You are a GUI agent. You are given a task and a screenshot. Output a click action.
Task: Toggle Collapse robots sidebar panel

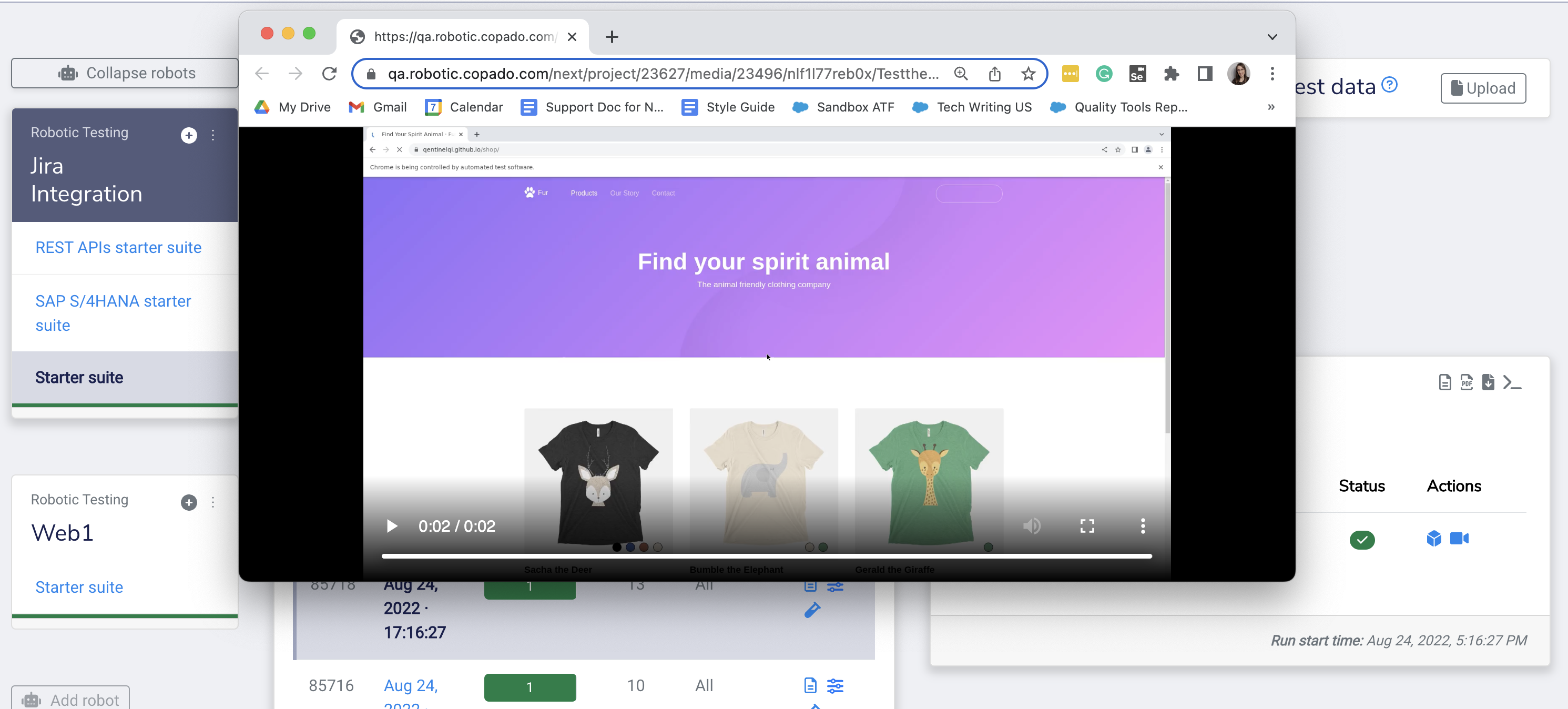point(120,72)
